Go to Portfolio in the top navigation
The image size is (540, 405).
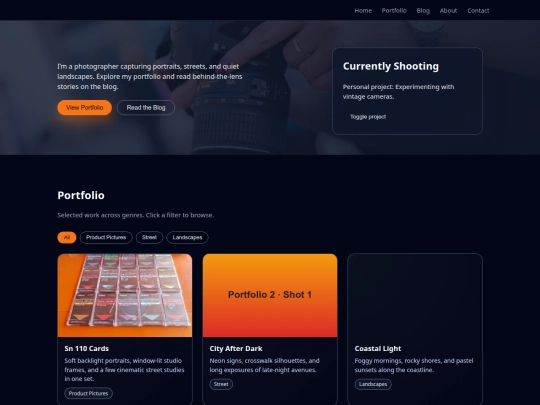coord(394,11)
